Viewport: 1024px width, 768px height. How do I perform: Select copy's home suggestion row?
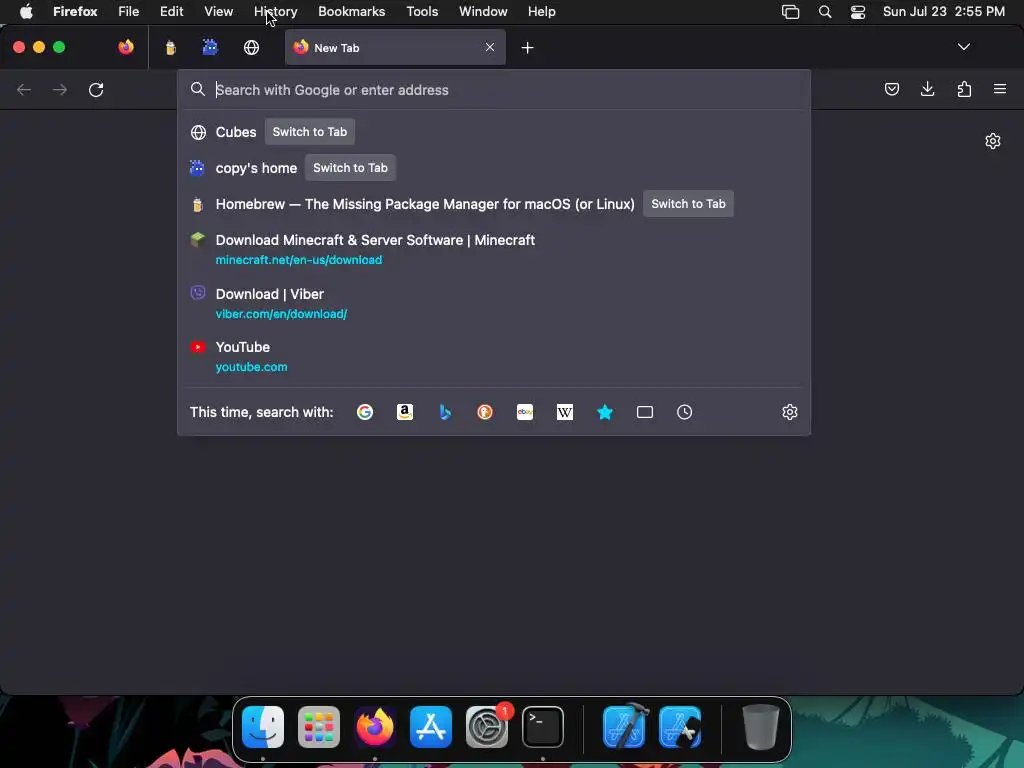click(494, 168)
